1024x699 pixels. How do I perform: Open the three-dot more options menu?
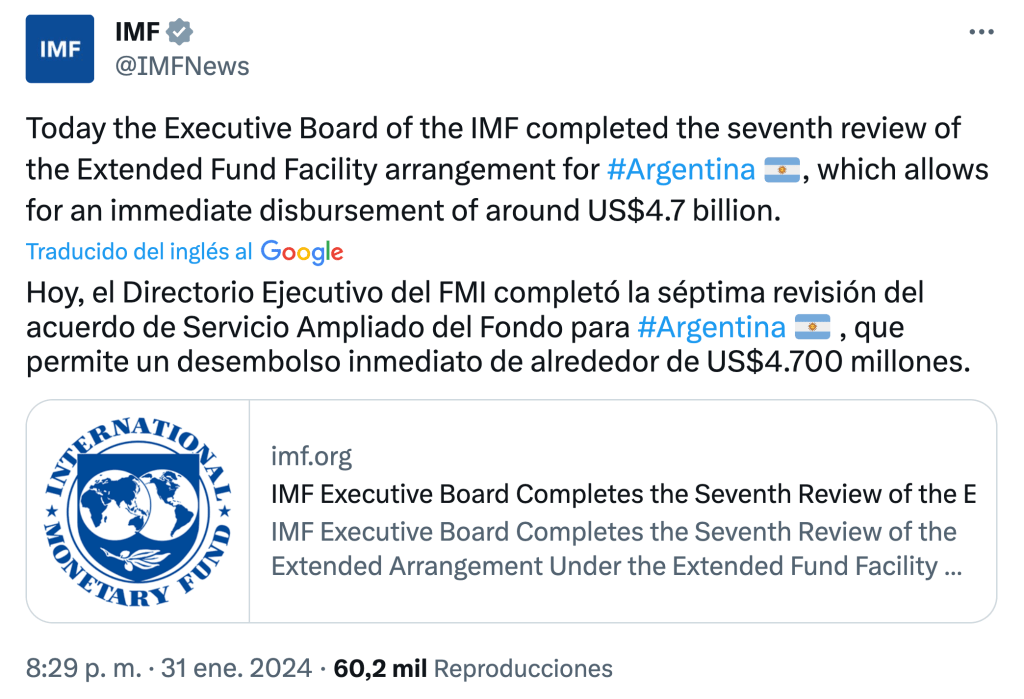981,32
